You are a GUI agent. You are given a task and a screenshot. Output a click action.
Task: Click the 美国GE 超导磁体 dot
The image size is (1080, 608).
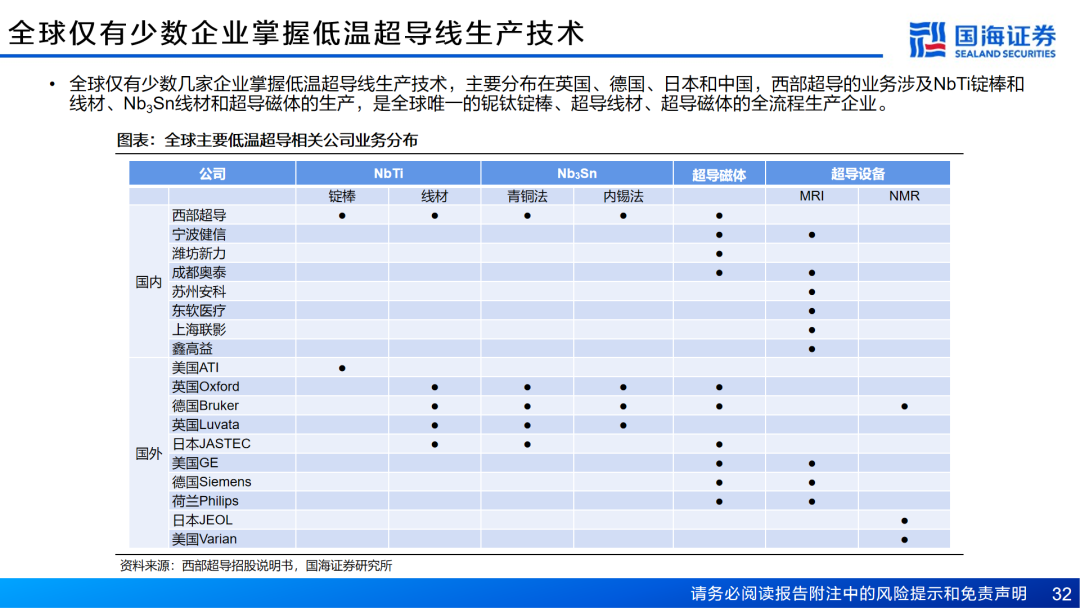(719, 463)
